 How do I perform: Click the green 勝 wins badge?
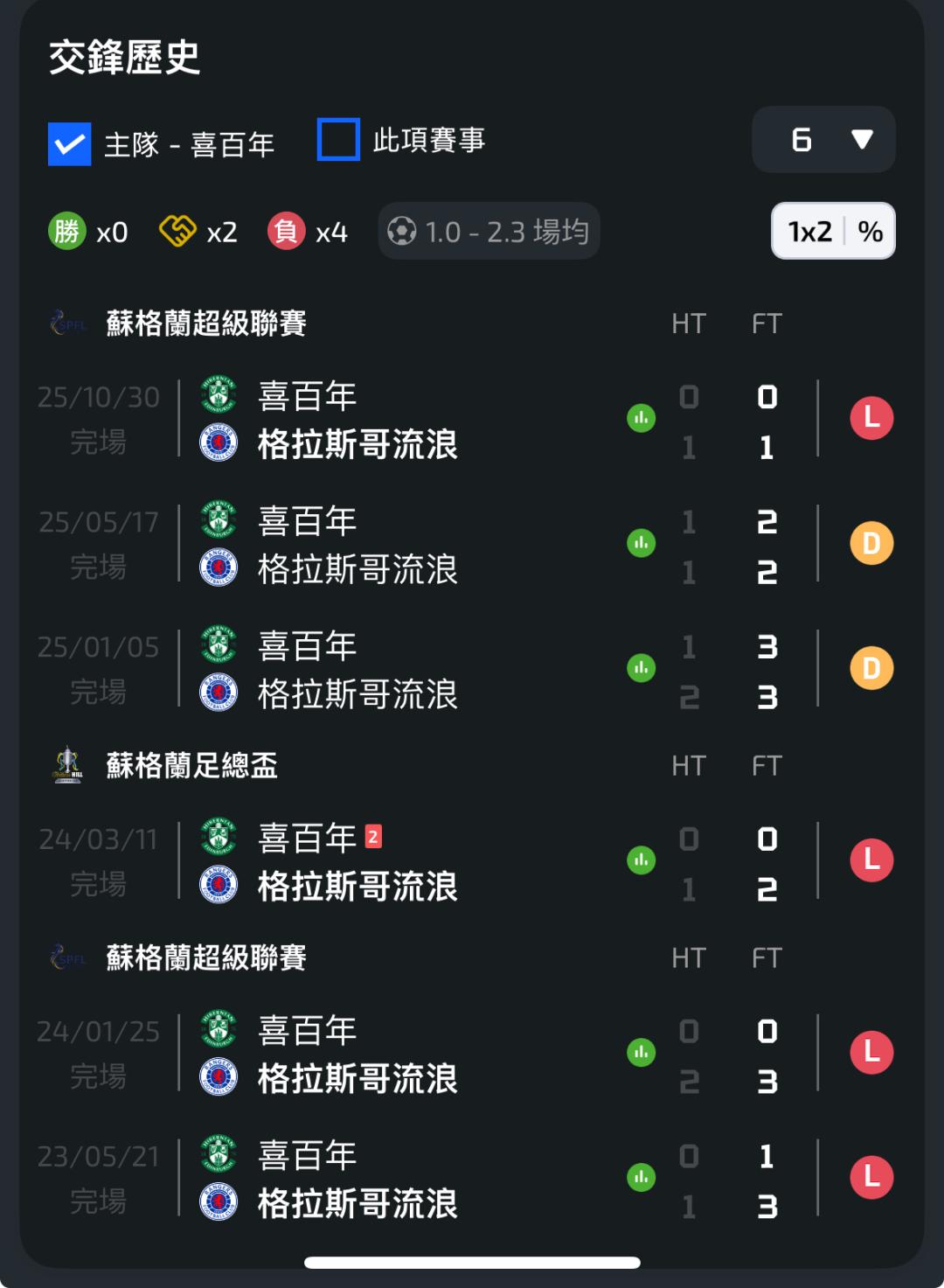point(67,232)
